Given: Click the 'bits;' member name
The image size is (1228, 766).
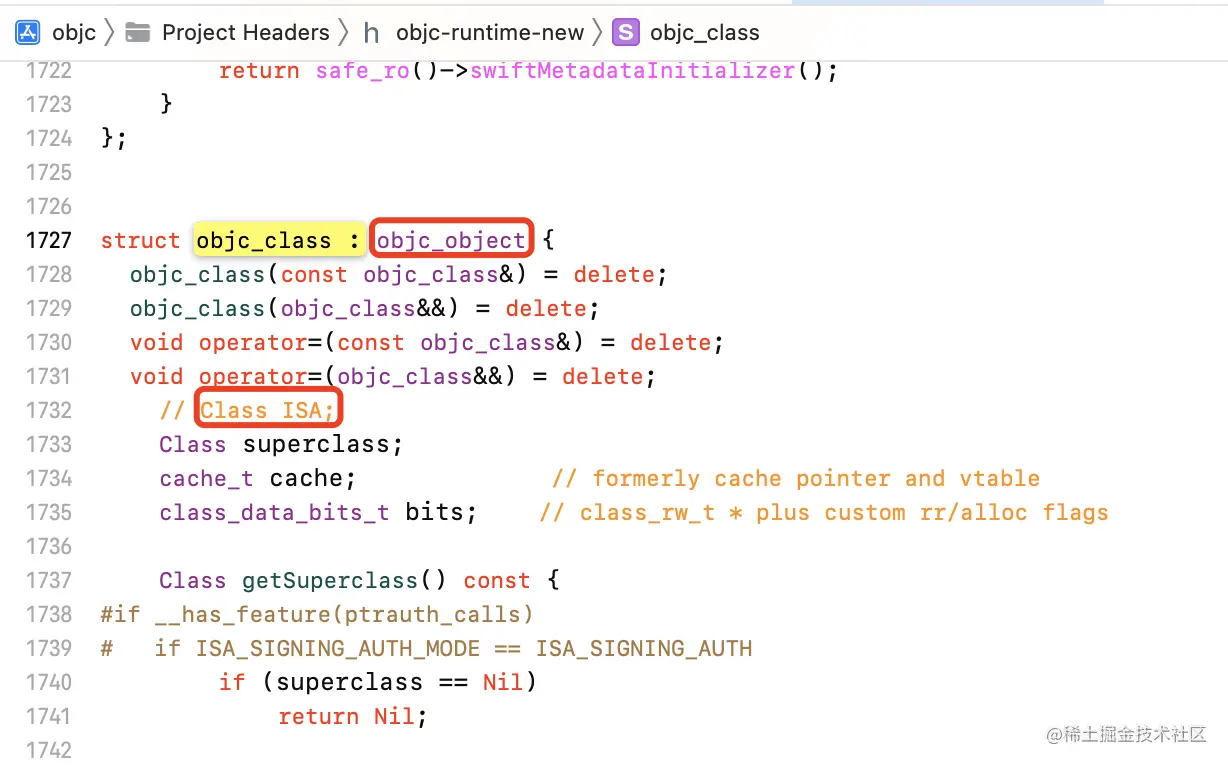Looking at the screenshot, I should pos(441,512).
